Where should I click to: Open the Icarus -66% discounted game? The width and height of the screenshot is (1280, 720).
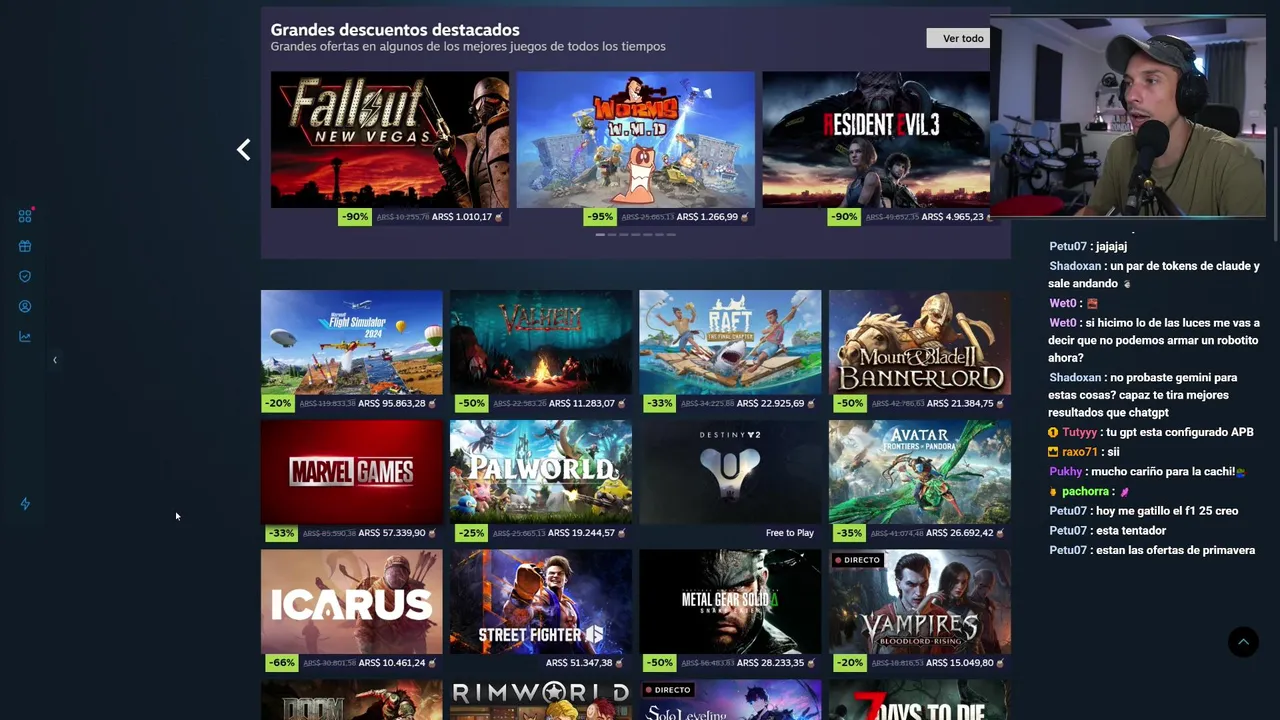coord(351,611)
